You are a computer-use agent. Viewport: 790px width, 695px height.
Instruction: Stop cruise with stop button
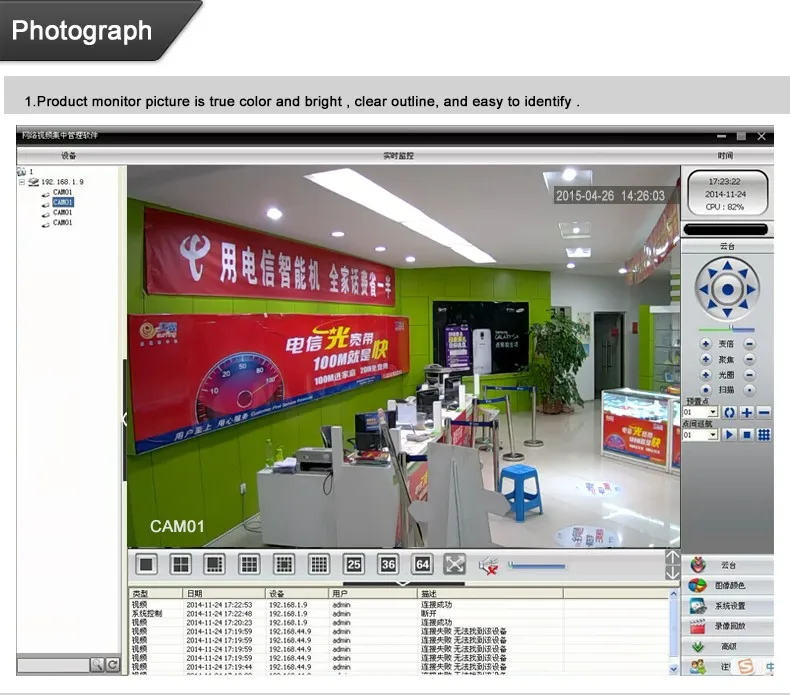747,435
